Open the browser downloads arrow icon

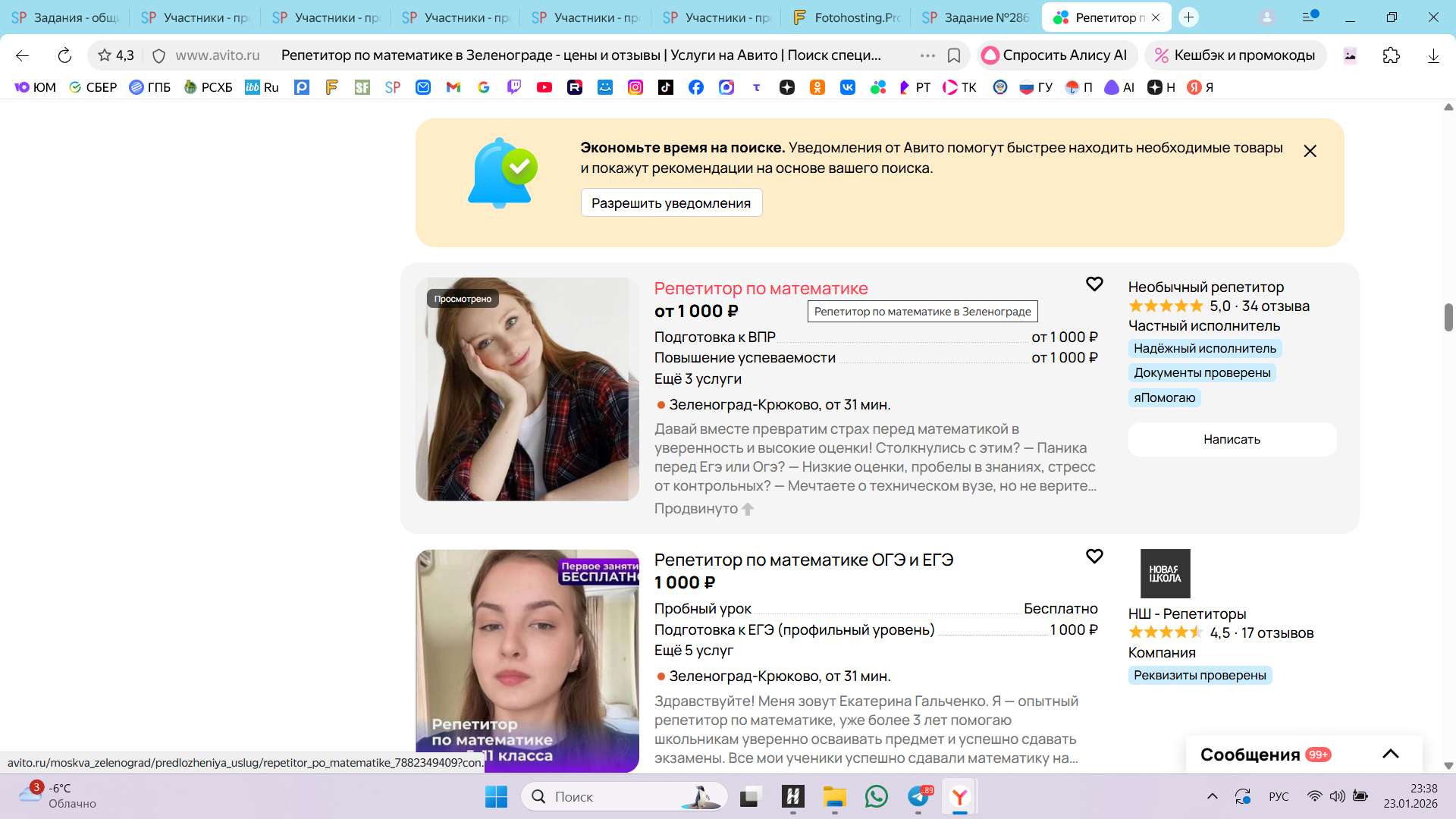[x=1432, y=55]
